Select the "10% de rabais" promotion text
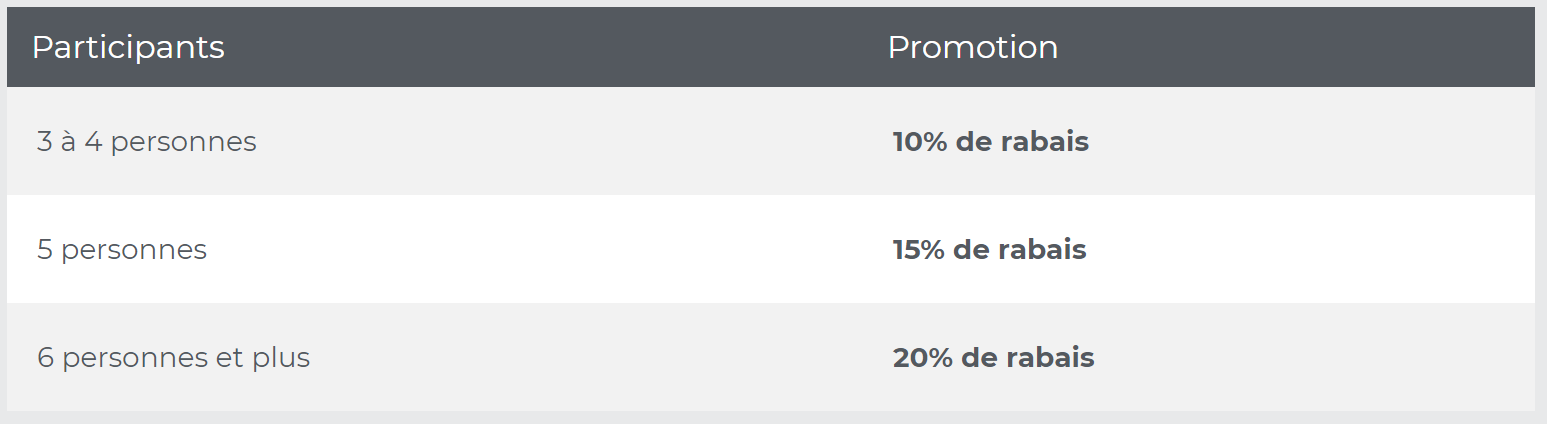The height and width of the screenshot is (424, 1547). click(990, 142)
